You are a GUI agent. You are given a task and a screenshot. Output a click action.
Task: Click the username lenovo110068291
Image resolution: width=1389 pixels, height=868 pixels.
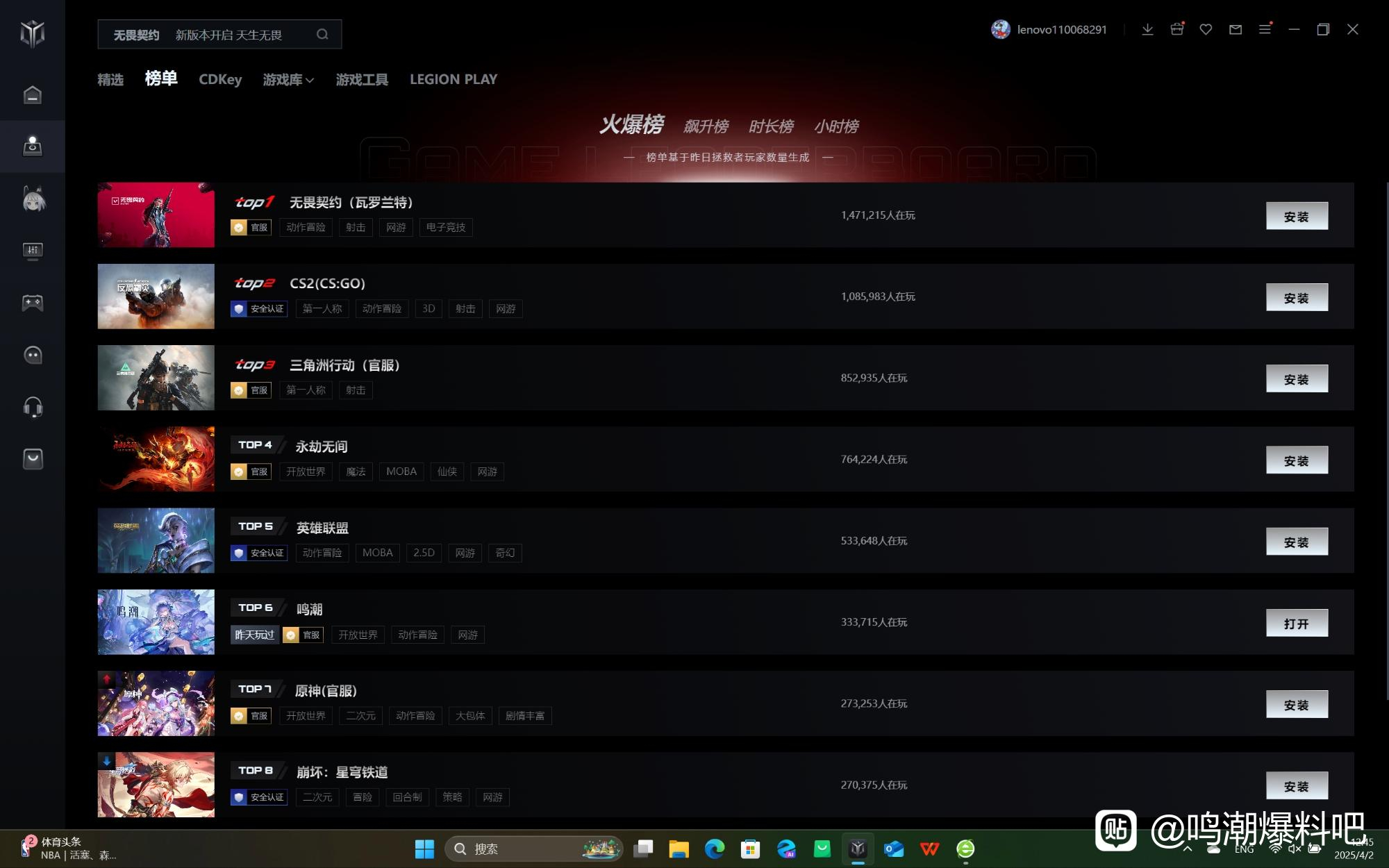[1062, 30]
